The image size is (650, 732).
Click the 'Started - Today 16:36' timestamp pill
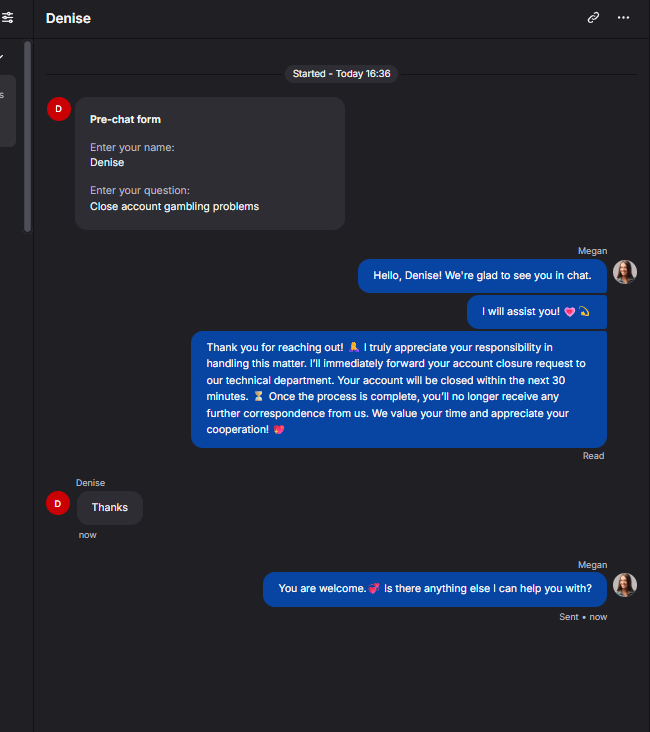tap(341, 74)
